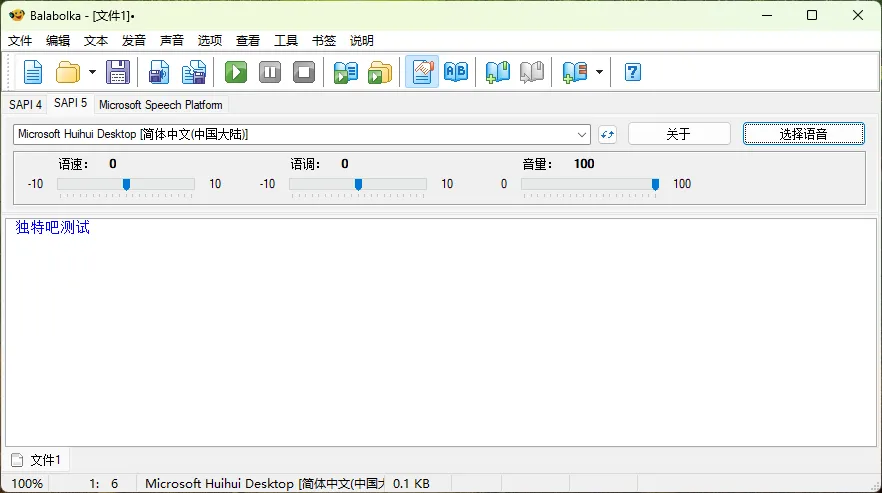Click the 选择语音 button
Screen dimensions: 882x493
pyautogui.click(x=803, y=134)
